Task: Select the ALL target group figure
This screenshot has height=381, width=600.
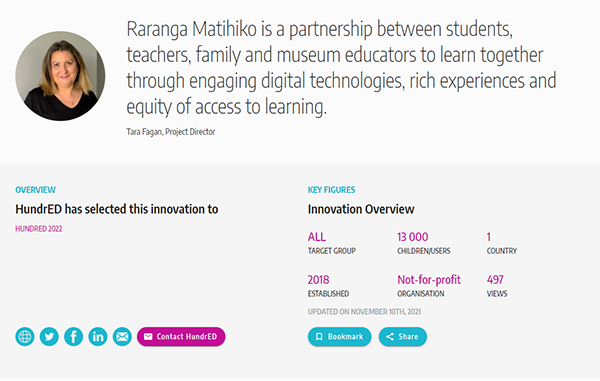Action: click(x=317, y=237)
